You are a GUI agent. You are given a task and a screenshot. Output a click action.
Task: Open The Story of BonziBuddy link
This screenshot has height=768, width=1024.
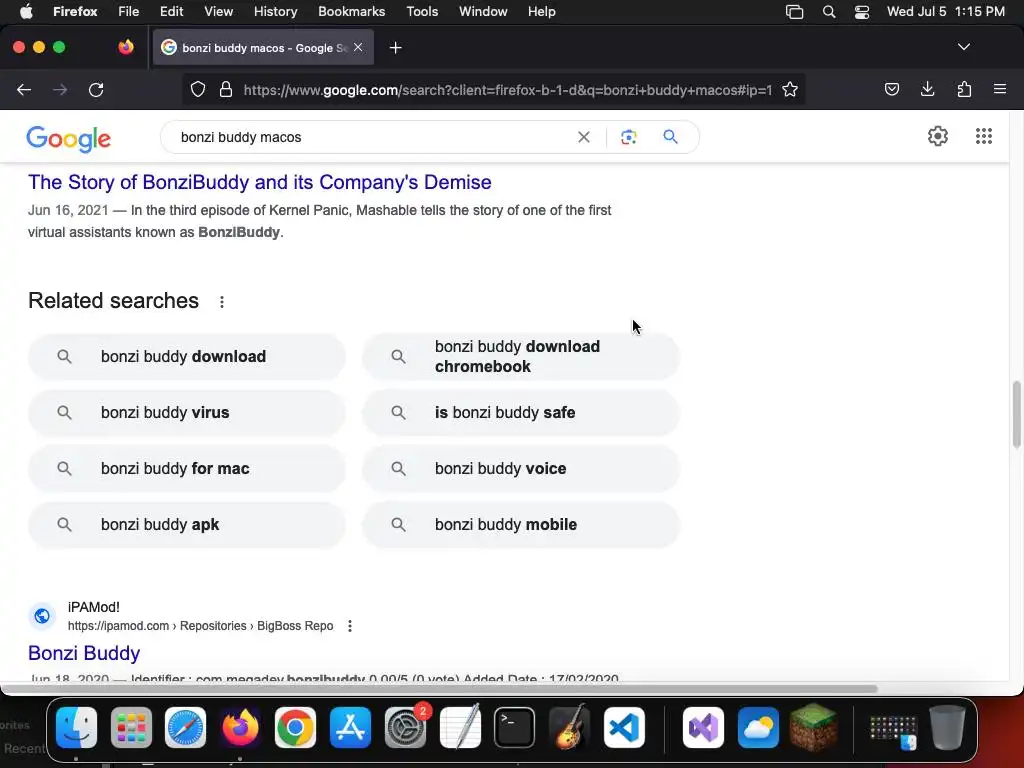coord(260,182)
